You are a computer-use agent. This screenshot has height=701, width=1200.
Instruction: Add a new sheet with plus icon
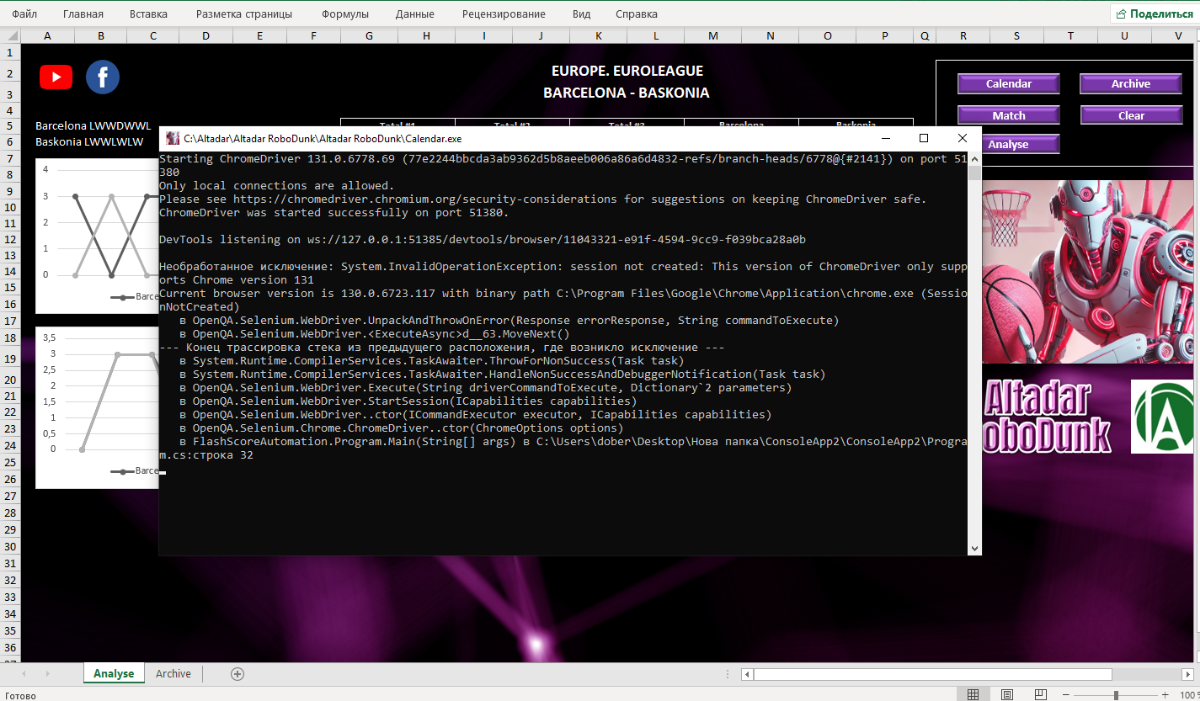point(237,674)
